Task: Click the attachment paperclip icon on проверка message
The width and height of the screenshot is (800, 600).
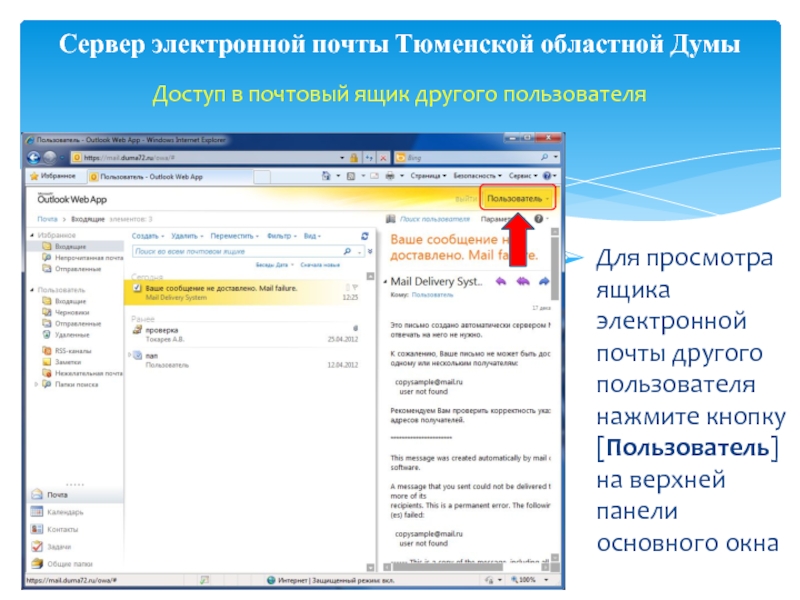Action: point(355,329)
